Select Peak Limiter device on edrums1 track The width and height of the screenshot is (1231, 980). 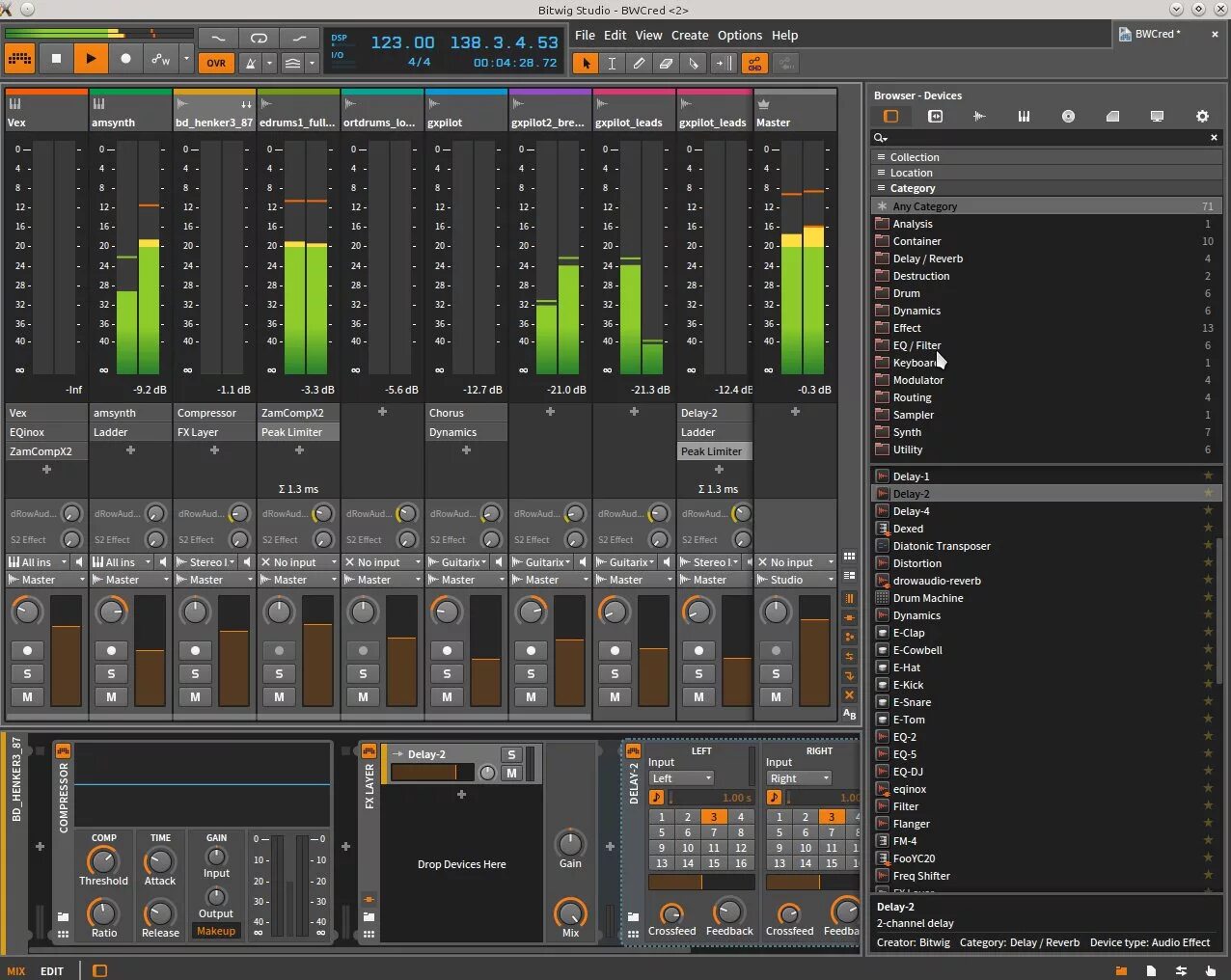[298, 432]
